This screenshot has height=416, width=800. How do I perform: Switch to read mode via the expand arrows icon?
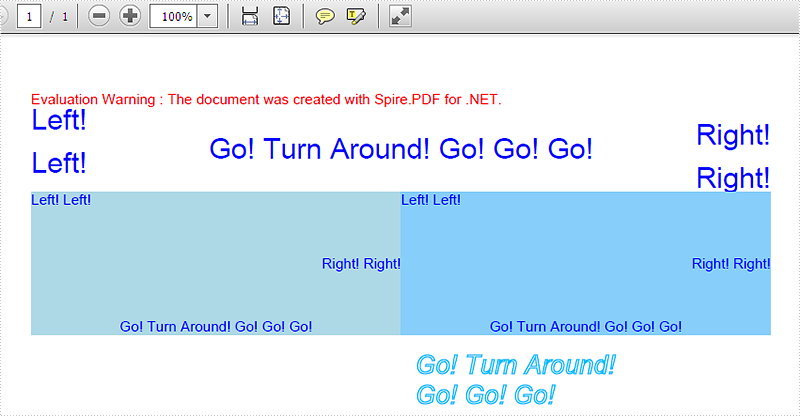click(x=401, y=16)
